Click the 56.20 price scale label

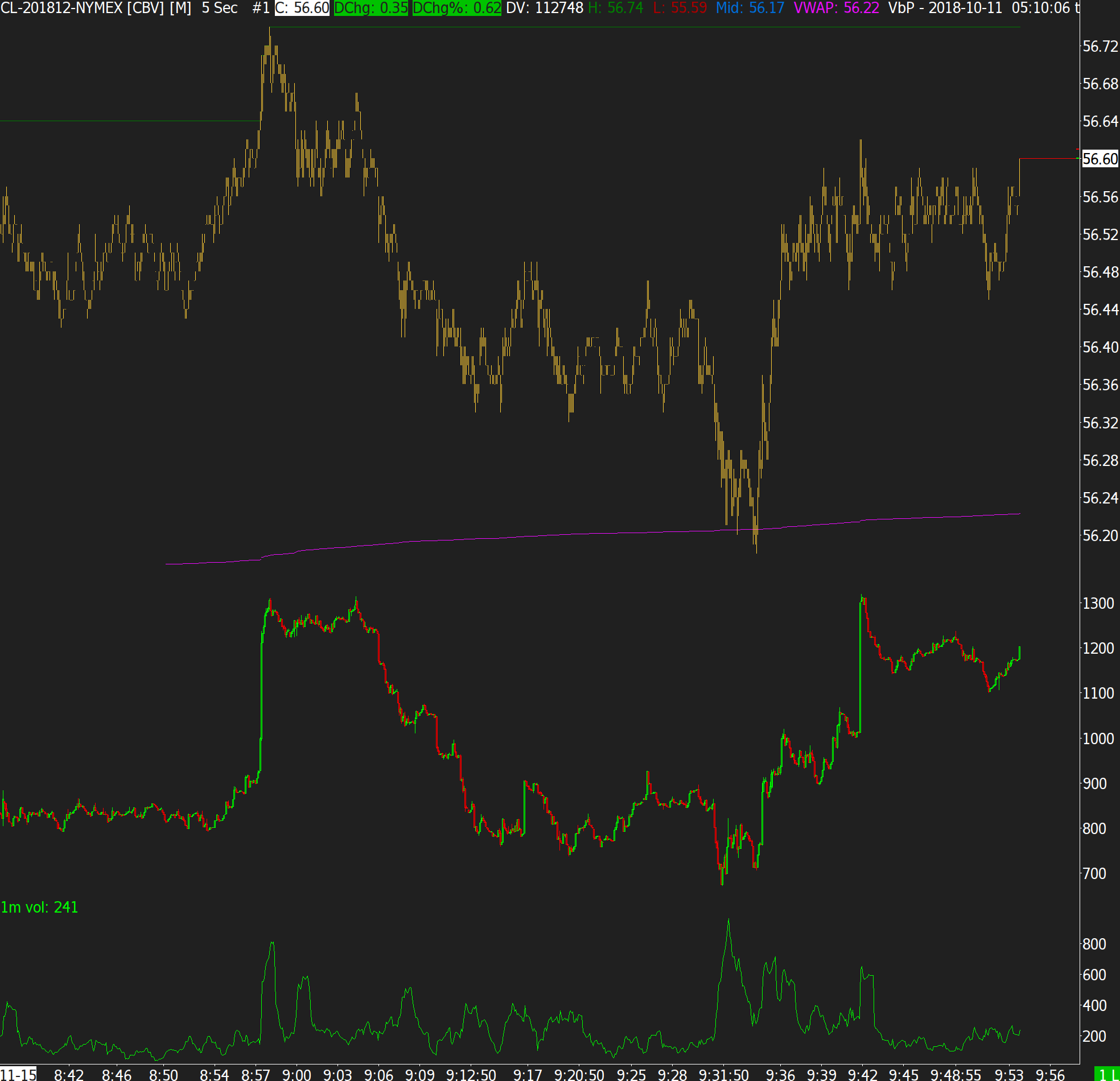pyautogui.click(x=1100, y=536)
